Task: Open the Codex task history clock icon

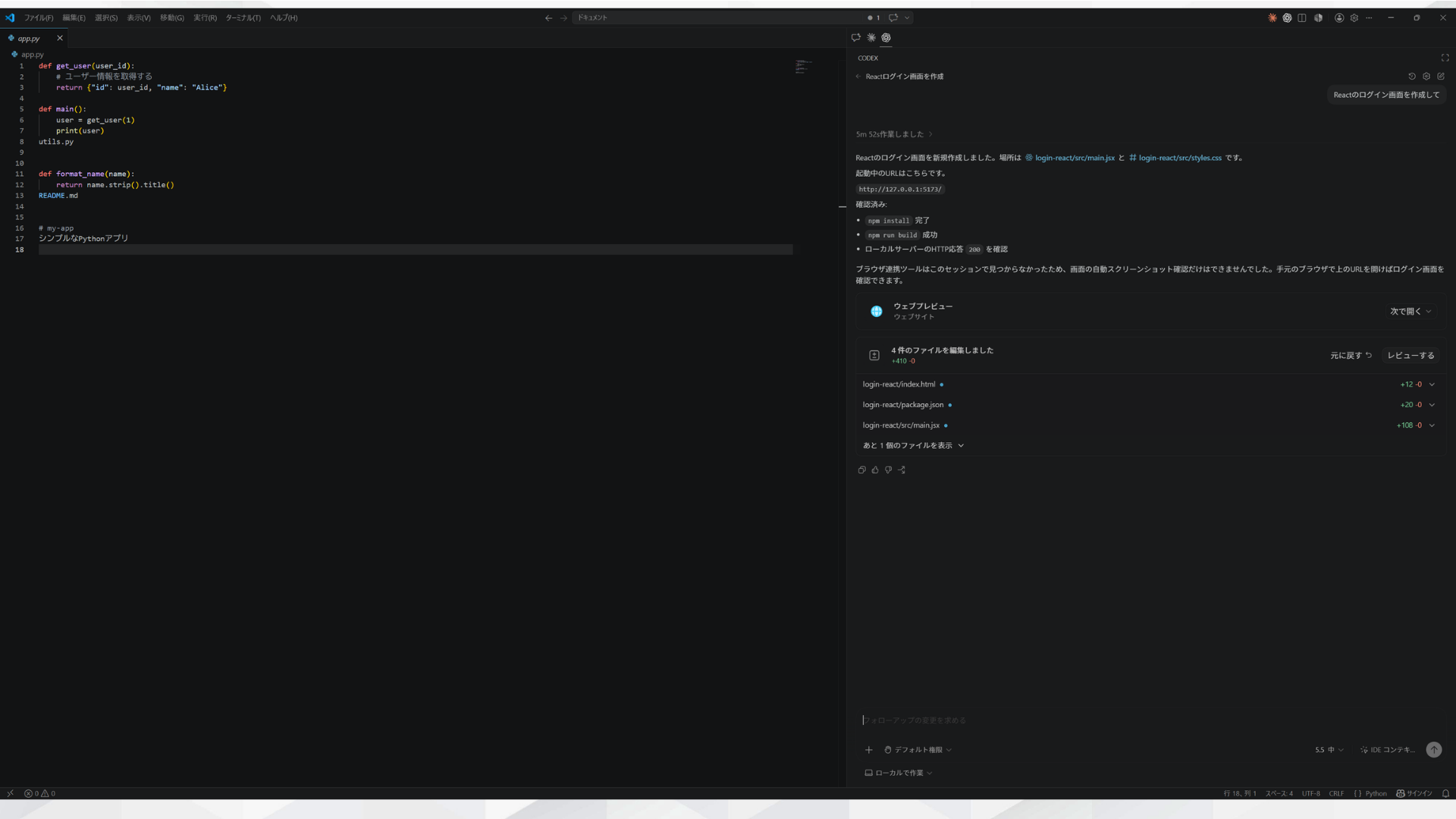Action: [1412, 77]
